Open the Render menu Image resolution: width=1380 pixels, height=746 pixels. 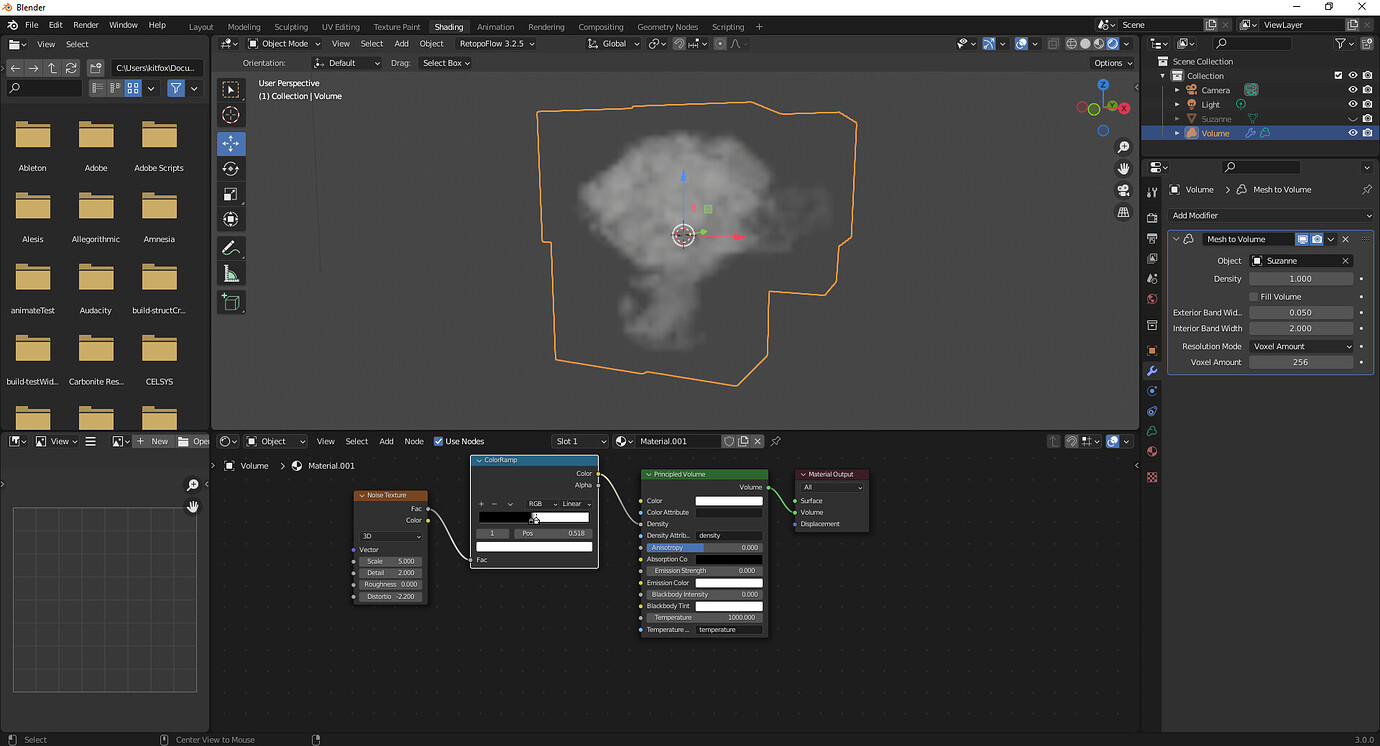pos(86,25)
